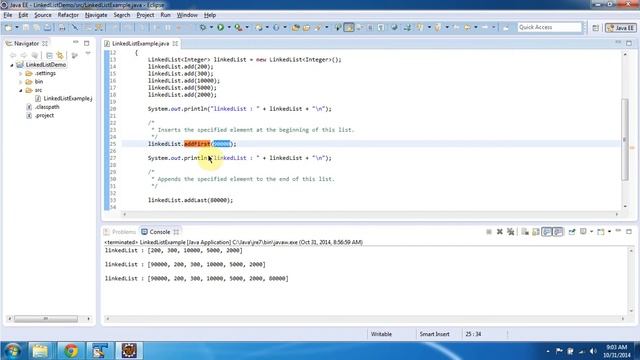This screenshot has height=360, width=640.
Task: Click the editor vertical scrollbar thumb
Action: pos(625,139)
